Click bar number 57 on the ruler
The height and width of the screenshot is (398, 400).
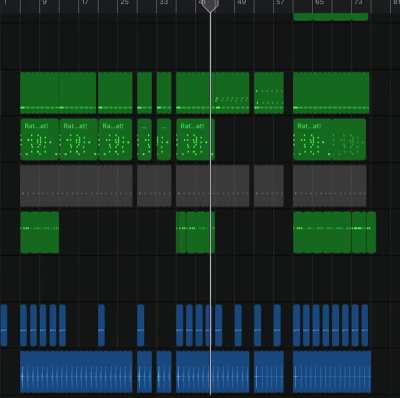coord(281,3)
